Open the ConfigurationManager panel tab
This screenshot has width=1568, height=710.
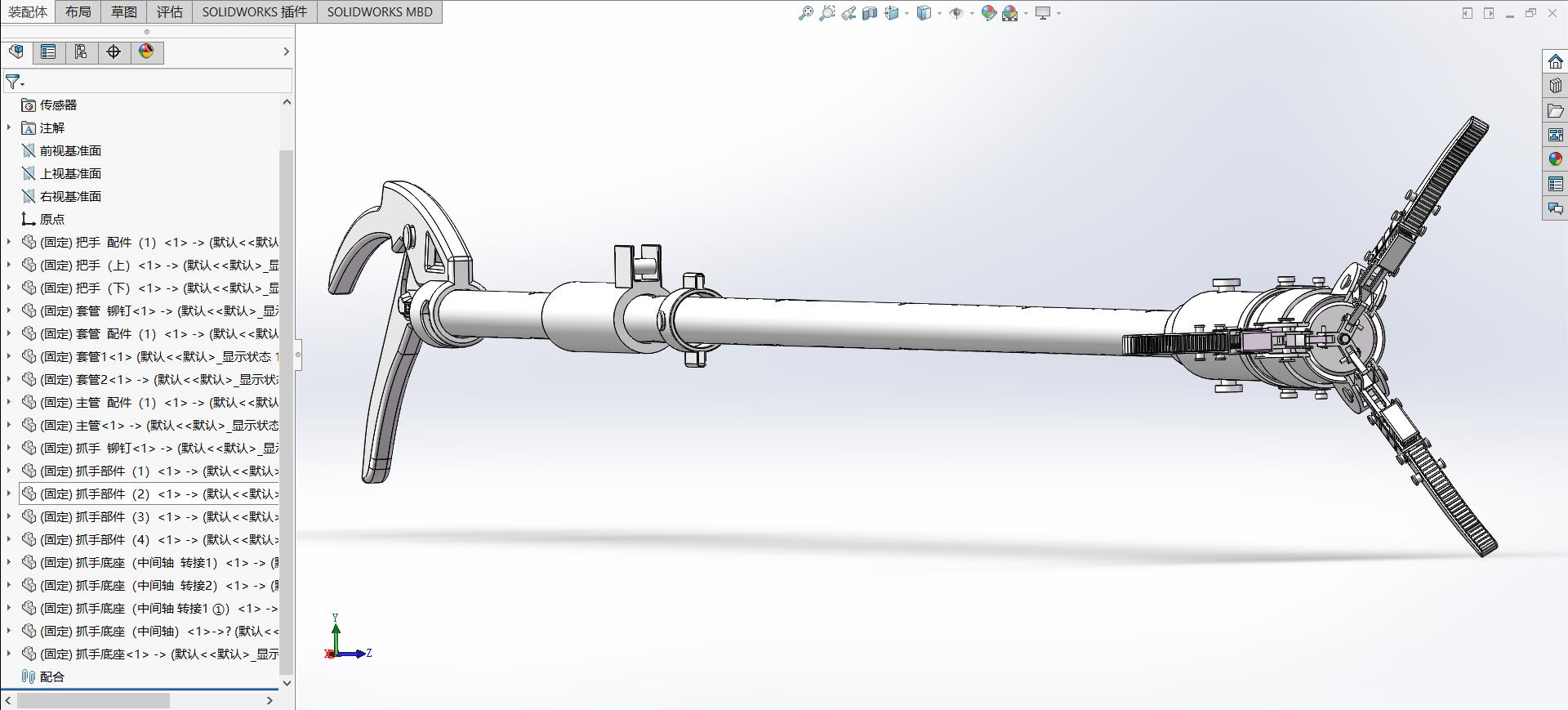click(x=81, y=52)
